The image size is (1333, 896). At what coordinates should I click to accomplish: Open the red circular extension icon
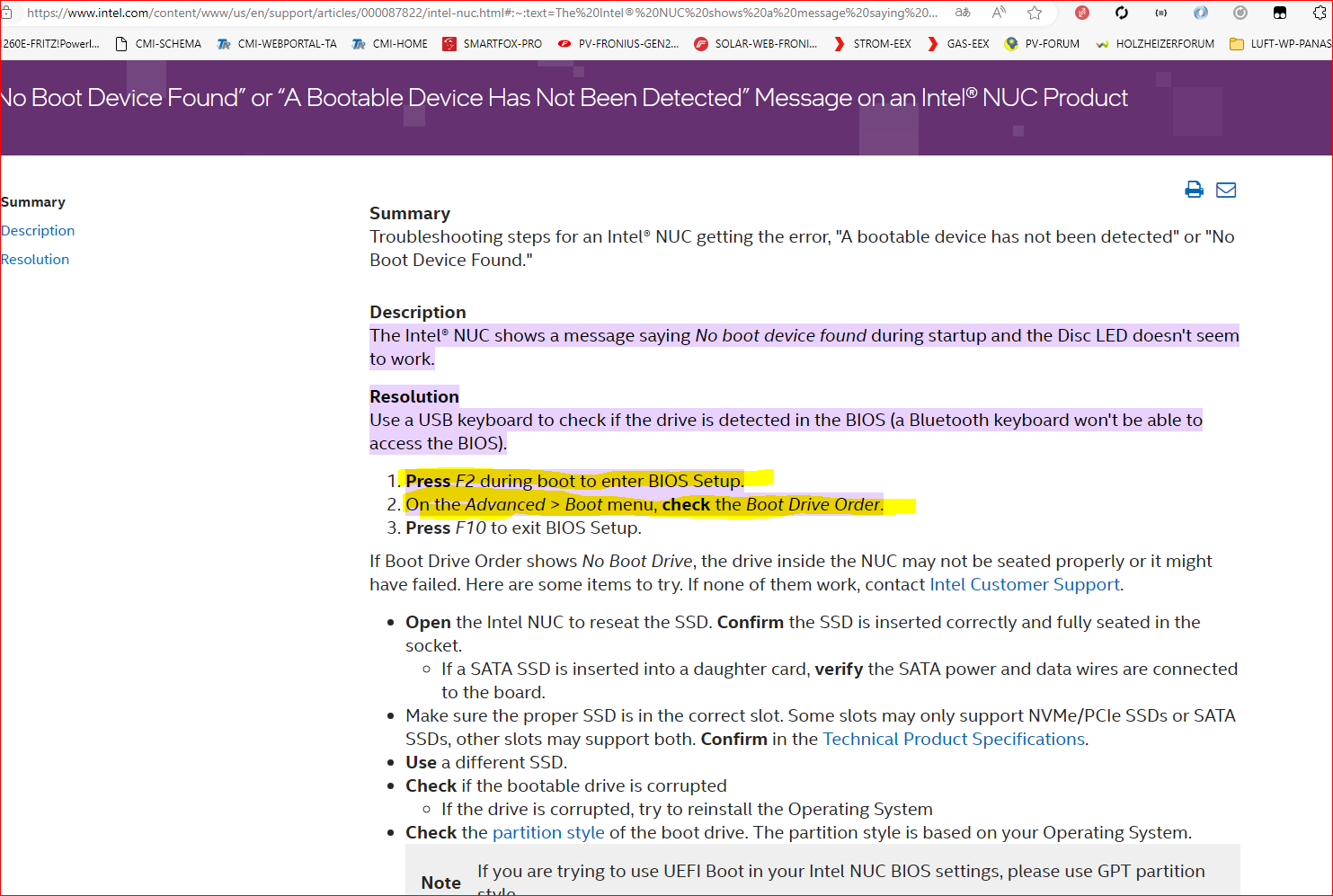pos(1082,13)
